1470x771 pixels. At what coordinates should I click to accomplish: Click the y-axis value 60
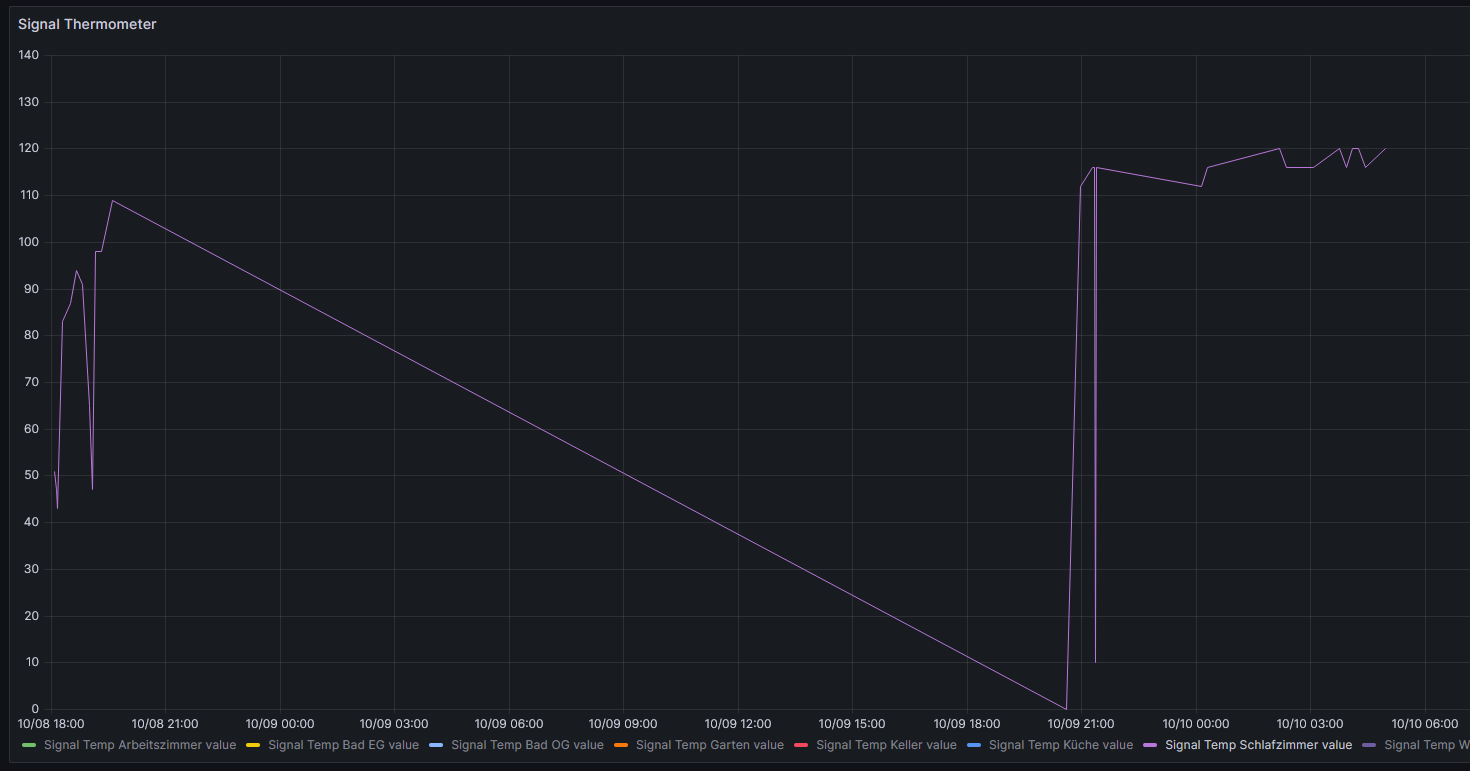point(31,429)
